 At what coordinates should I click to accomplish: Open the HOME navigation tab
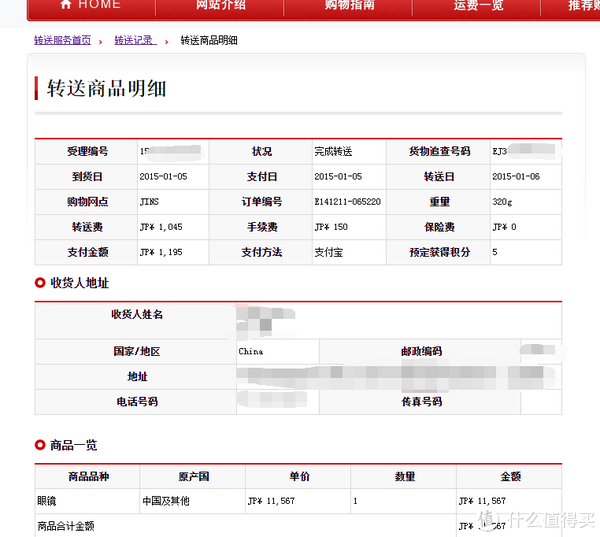[x=90, y=5]
